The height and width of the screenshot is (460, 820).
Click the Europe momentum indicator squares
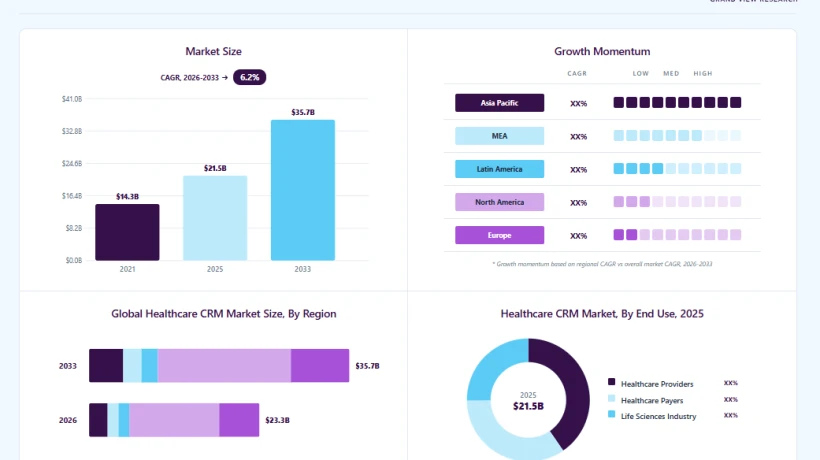(x=677, y=235)
